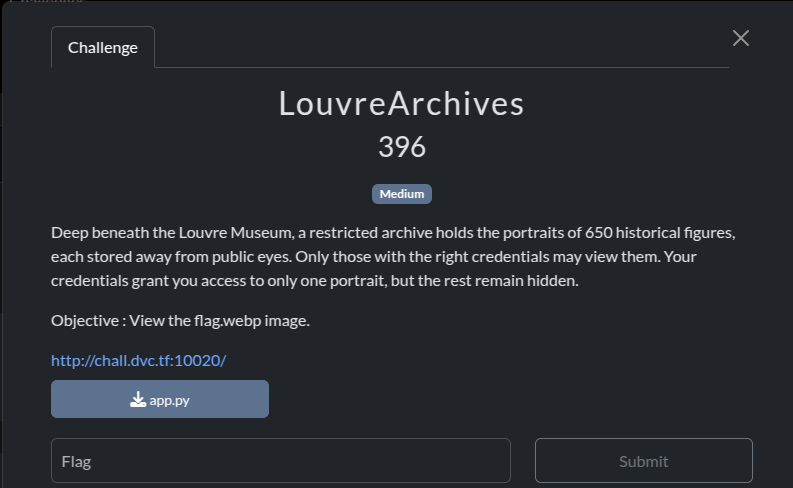Click the 396 points value
Image resolution: width=793 pixels, height=488 pixels.
pos(402,147)
